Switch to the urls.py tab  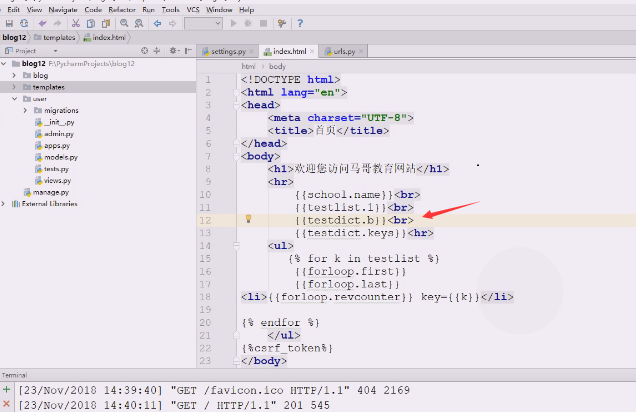tap(344, 51)
